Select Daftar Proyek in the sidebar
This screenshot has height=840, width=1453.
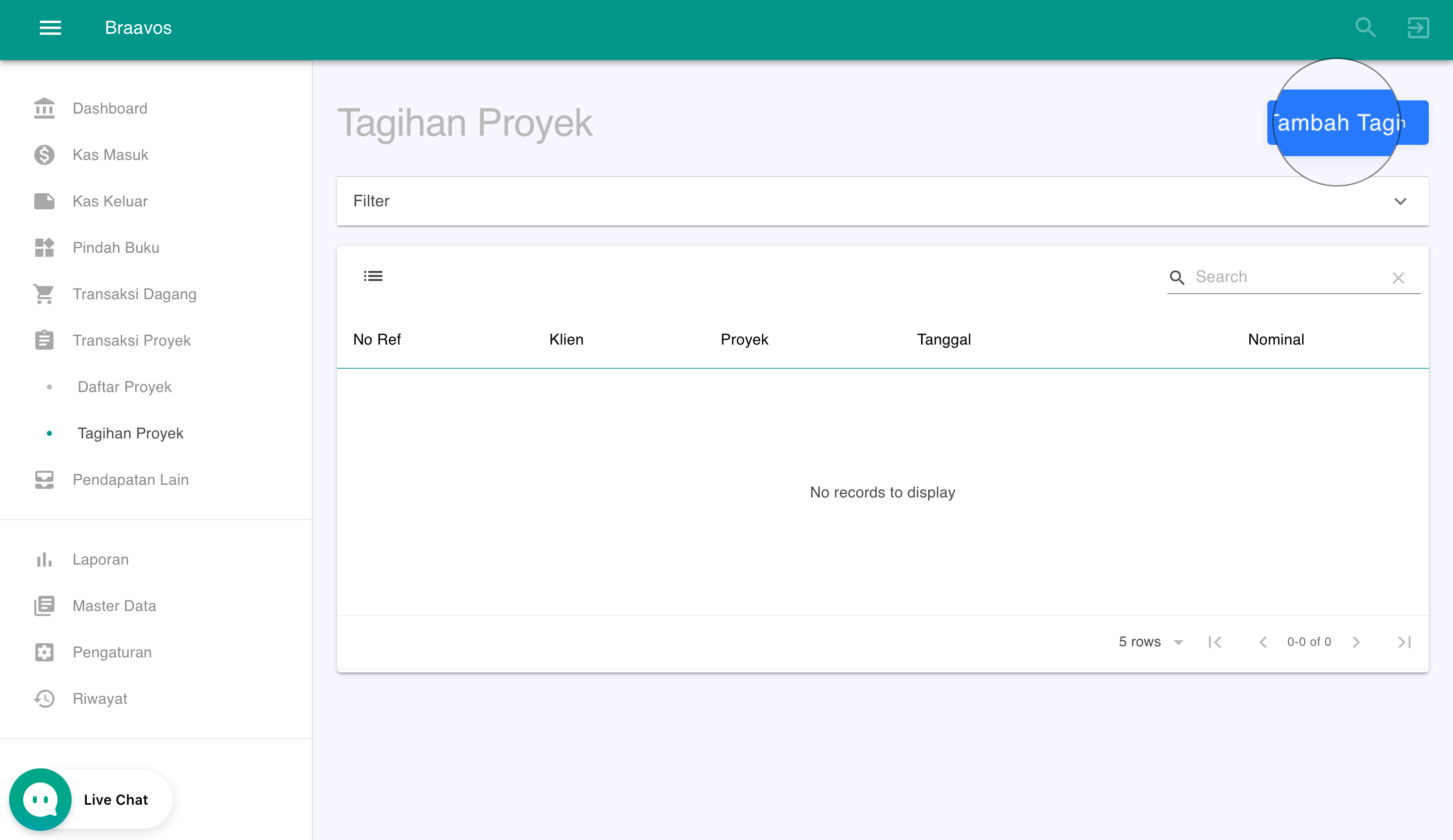125,387
